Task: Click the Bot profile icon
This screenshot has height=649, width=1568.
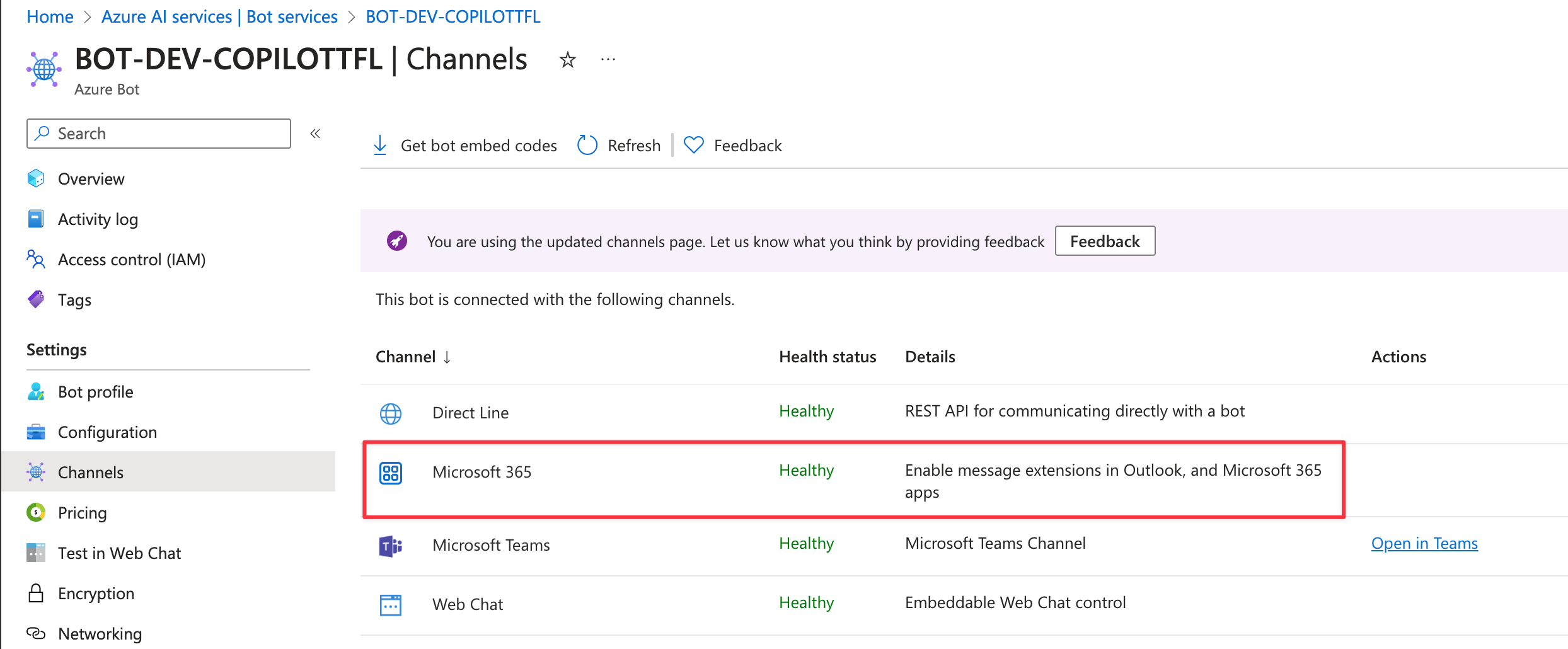Action: pyautogui.click(x=36, y=392)
